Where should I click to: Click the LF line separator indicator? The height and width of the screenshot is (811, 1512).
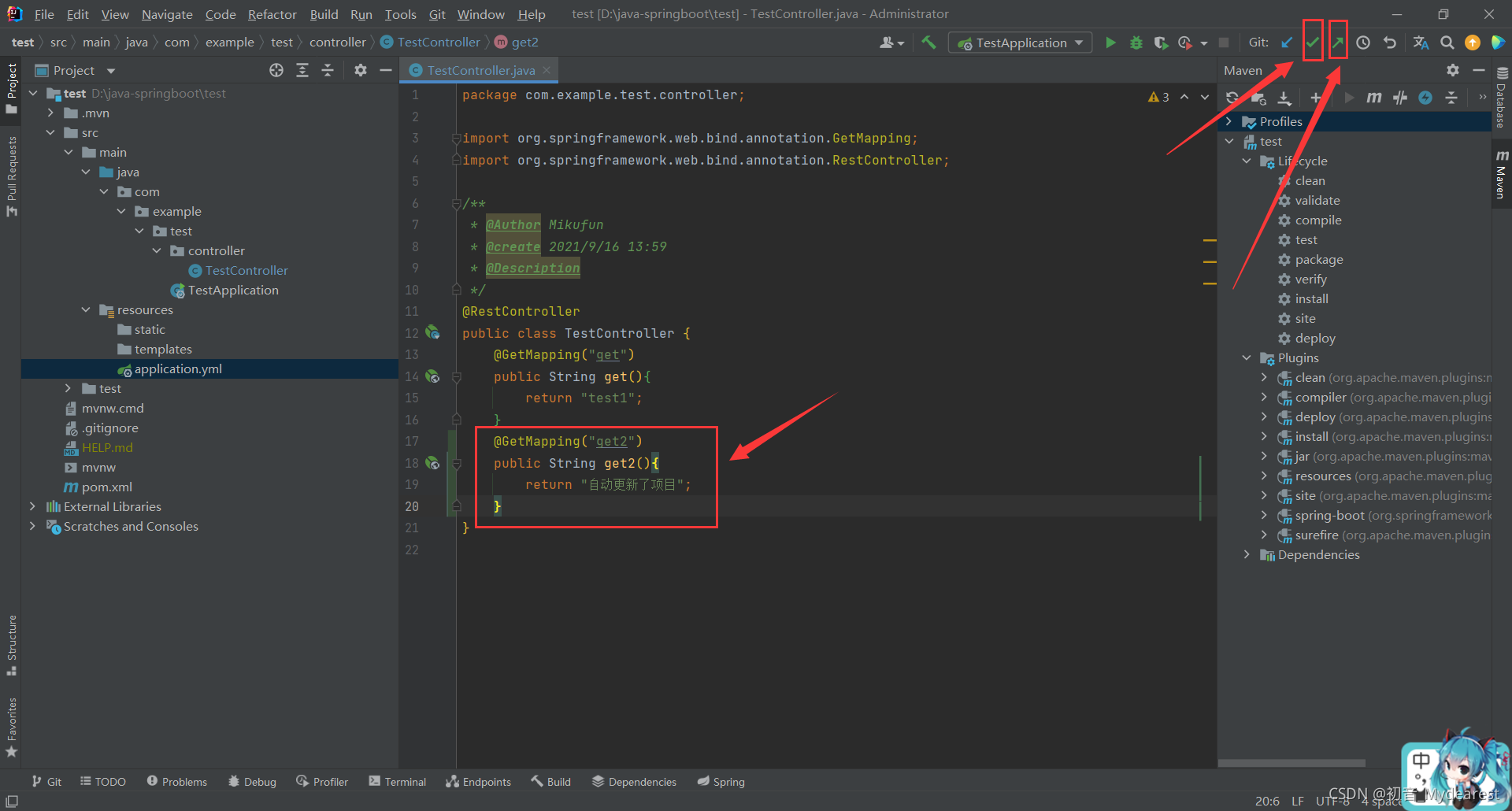[x=1297, y=801]
